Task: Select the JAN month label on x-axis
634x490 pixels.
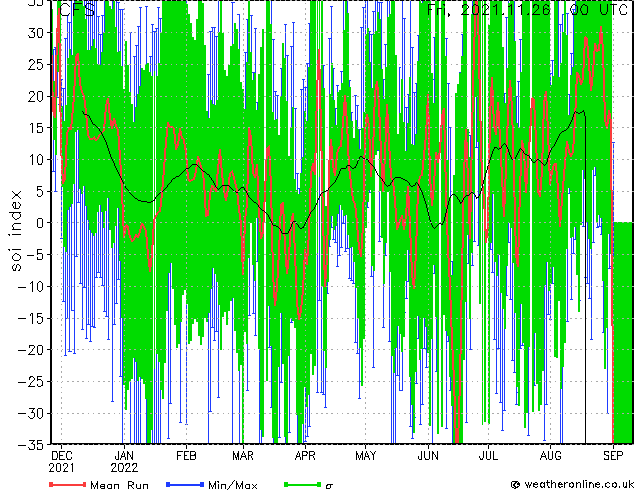Action: (124, 456)
